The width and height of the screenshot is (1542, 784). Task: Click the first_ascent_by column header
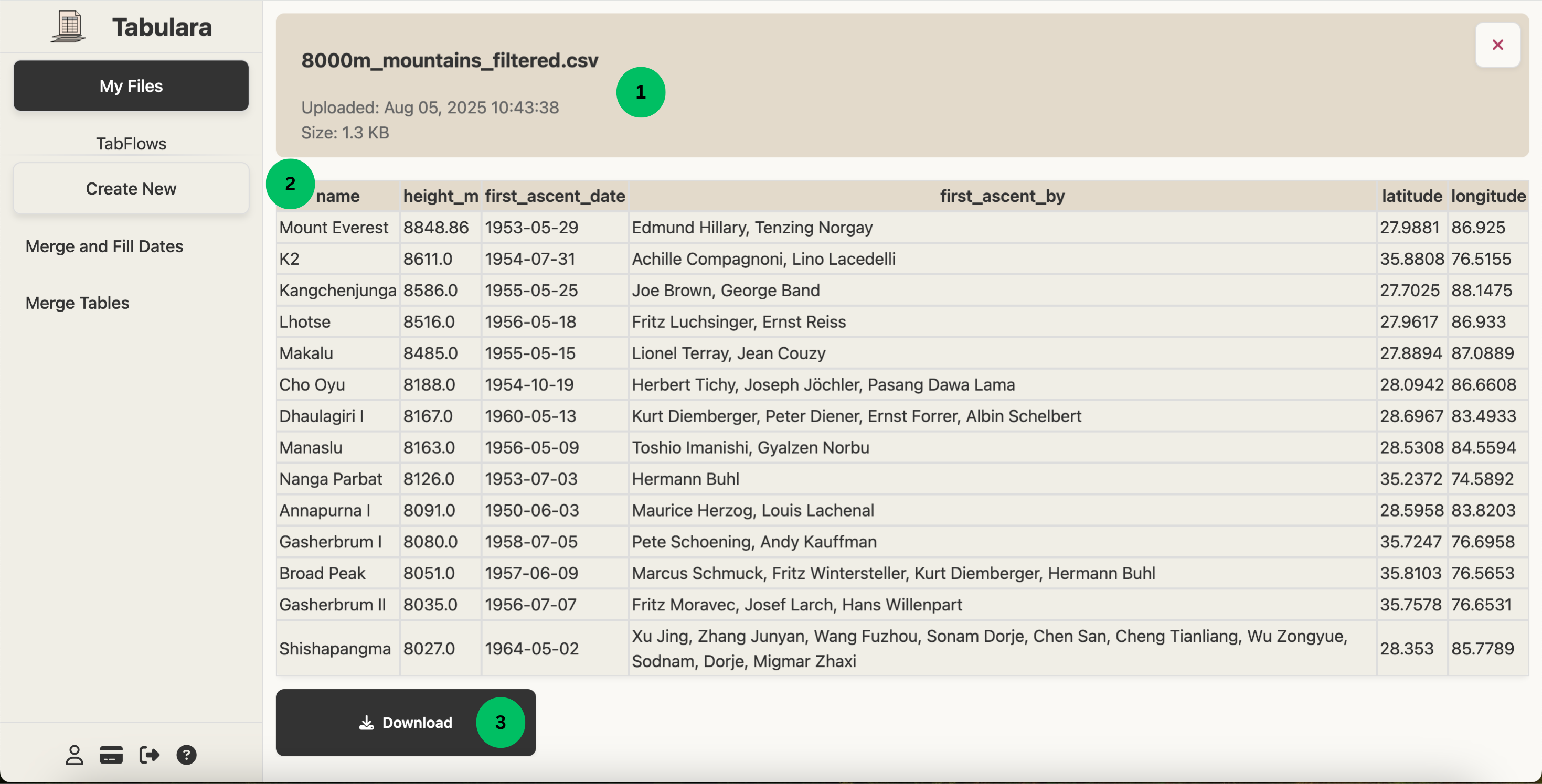1002,196
